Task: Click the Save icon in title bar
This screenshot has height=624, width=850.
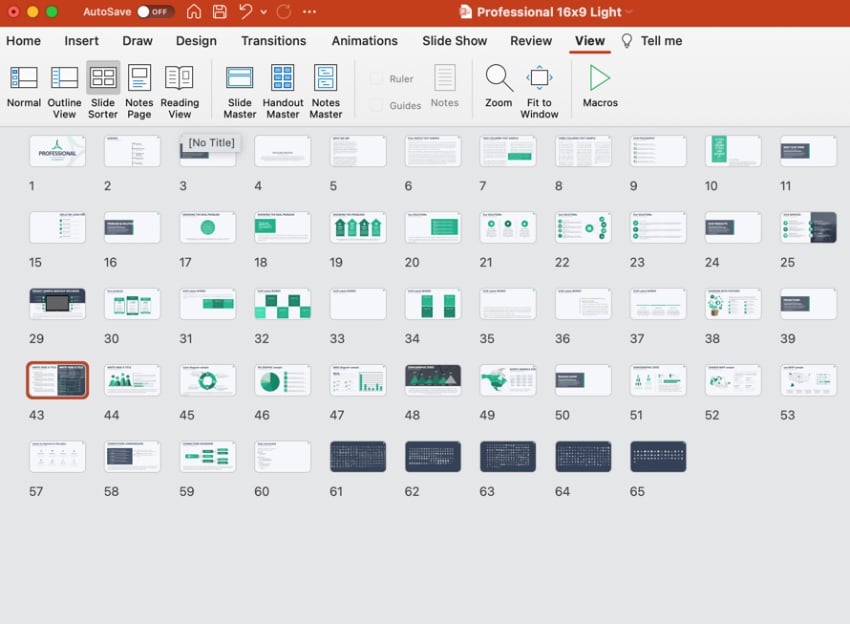Action: [x=219, y=12]
